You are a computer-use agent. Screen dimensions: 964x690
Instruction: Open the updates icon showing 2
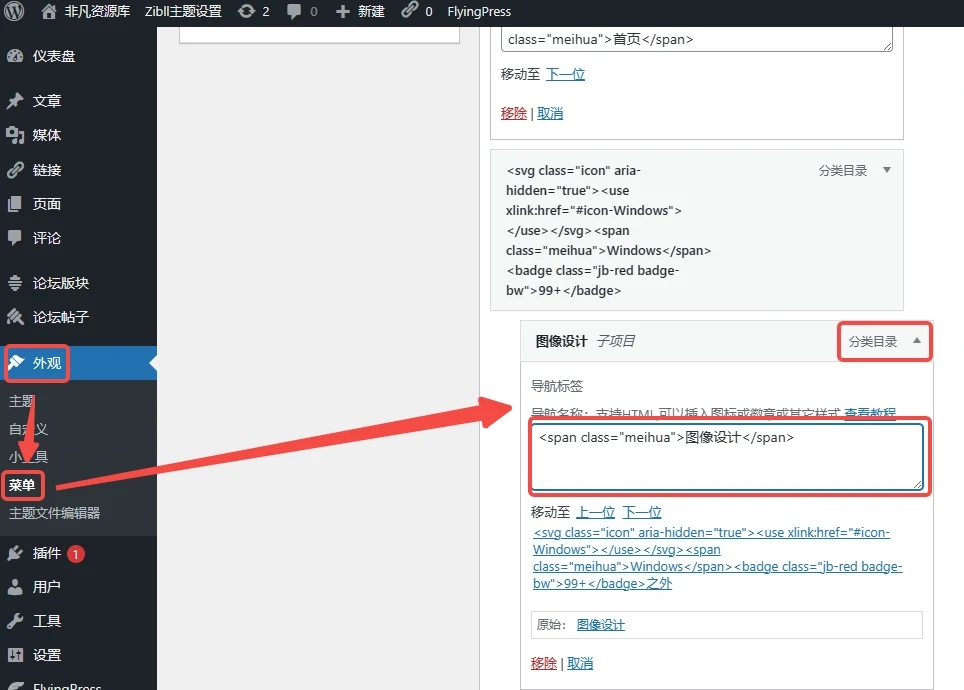[246, 12]
